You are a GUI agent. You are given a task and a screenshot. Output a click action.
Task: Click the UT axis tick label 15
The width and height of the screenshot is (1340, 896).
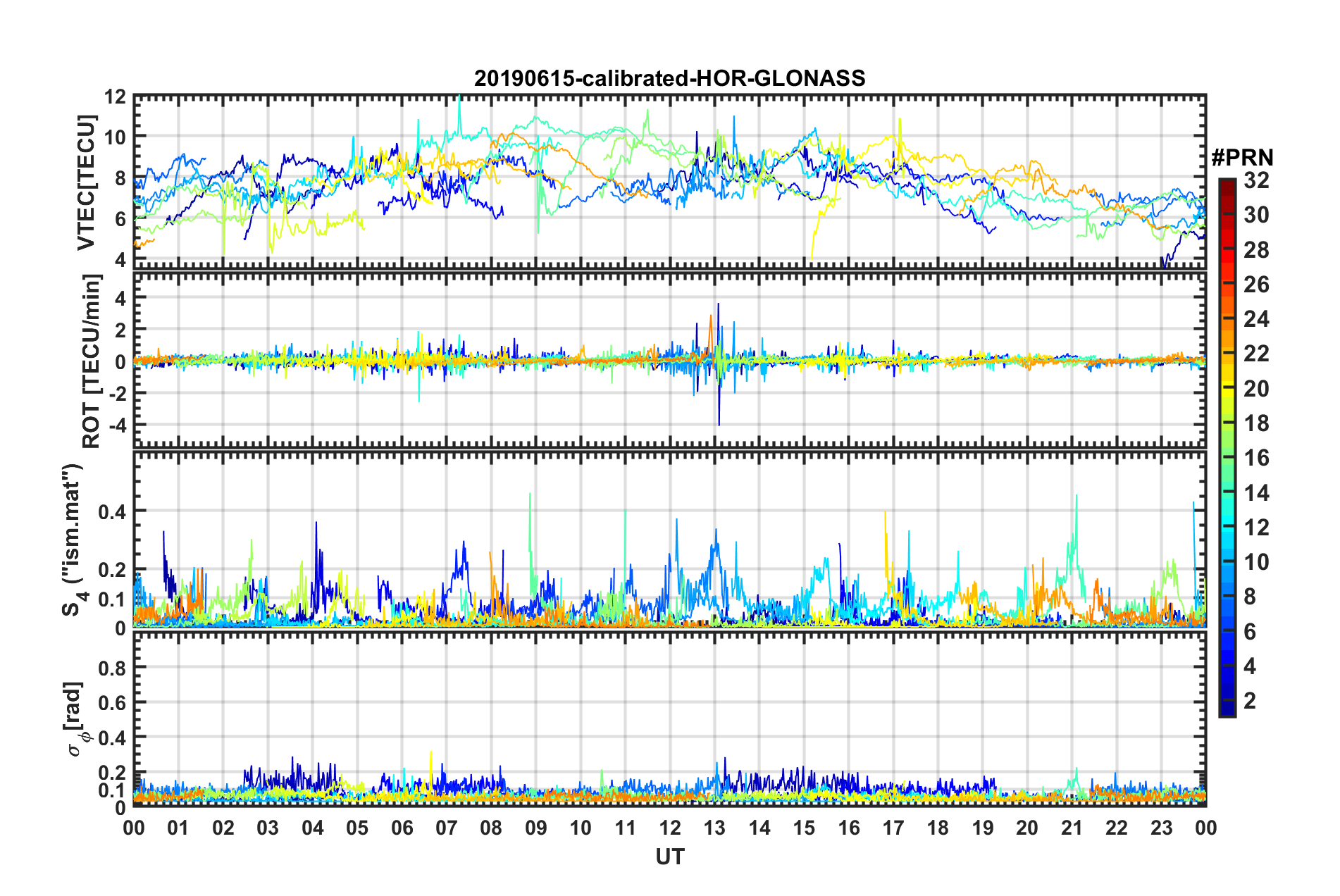[x=804, y=827]
